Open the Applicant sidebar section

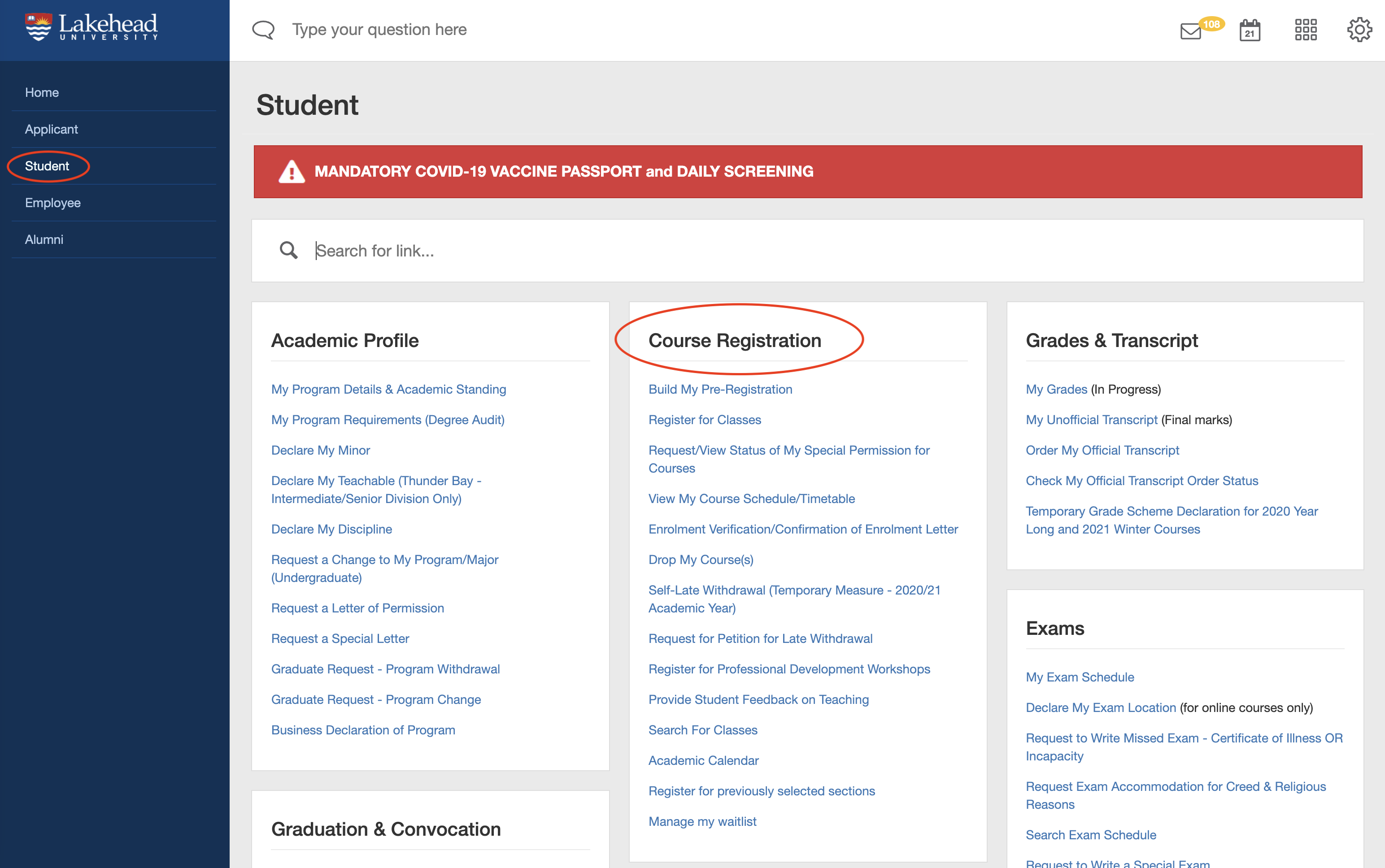52,129
